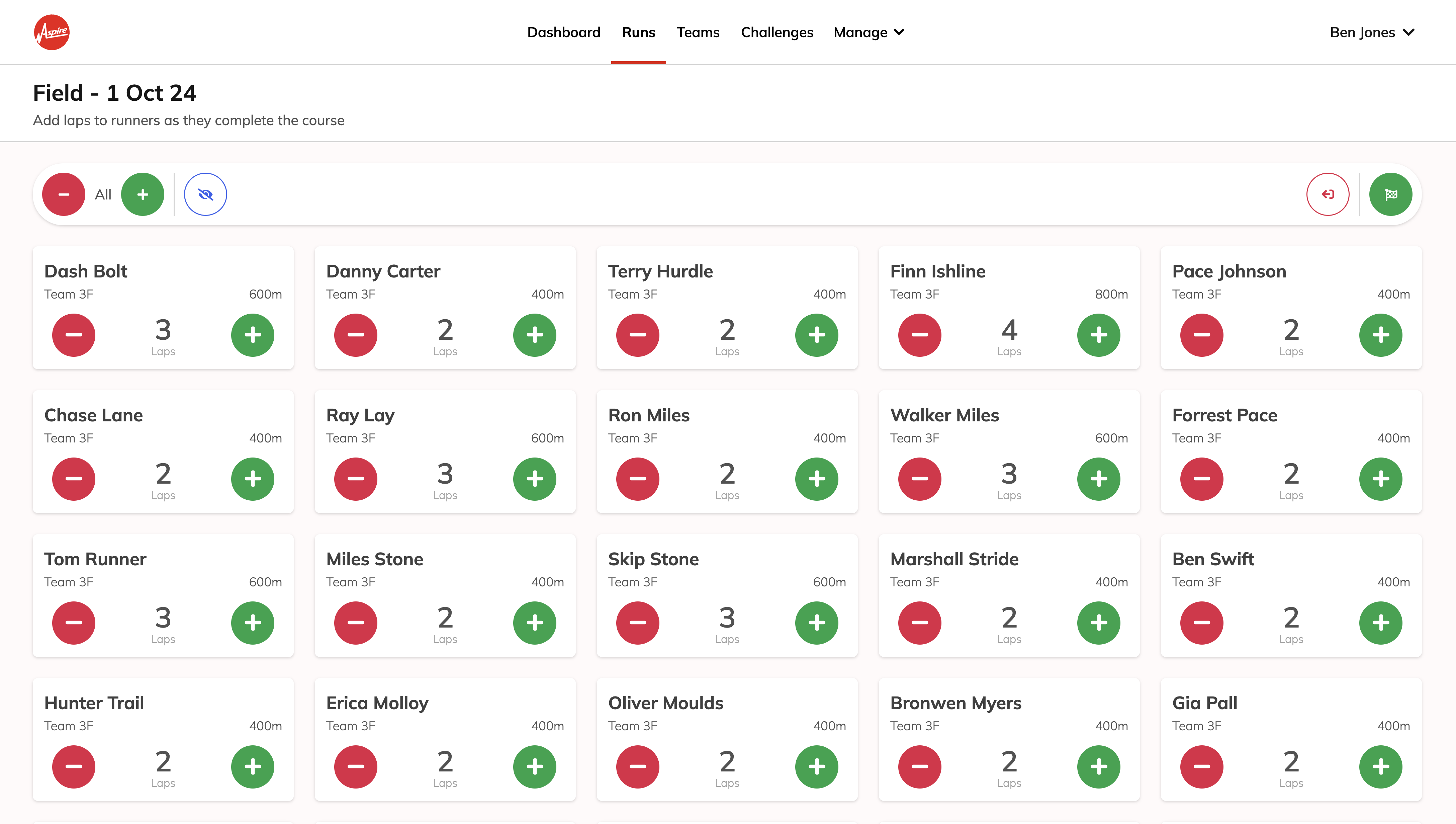The height and width of the screenshot is (824, 1456).
Task: Add a lap for Oliver Moulds
Action: pos(817,767)
